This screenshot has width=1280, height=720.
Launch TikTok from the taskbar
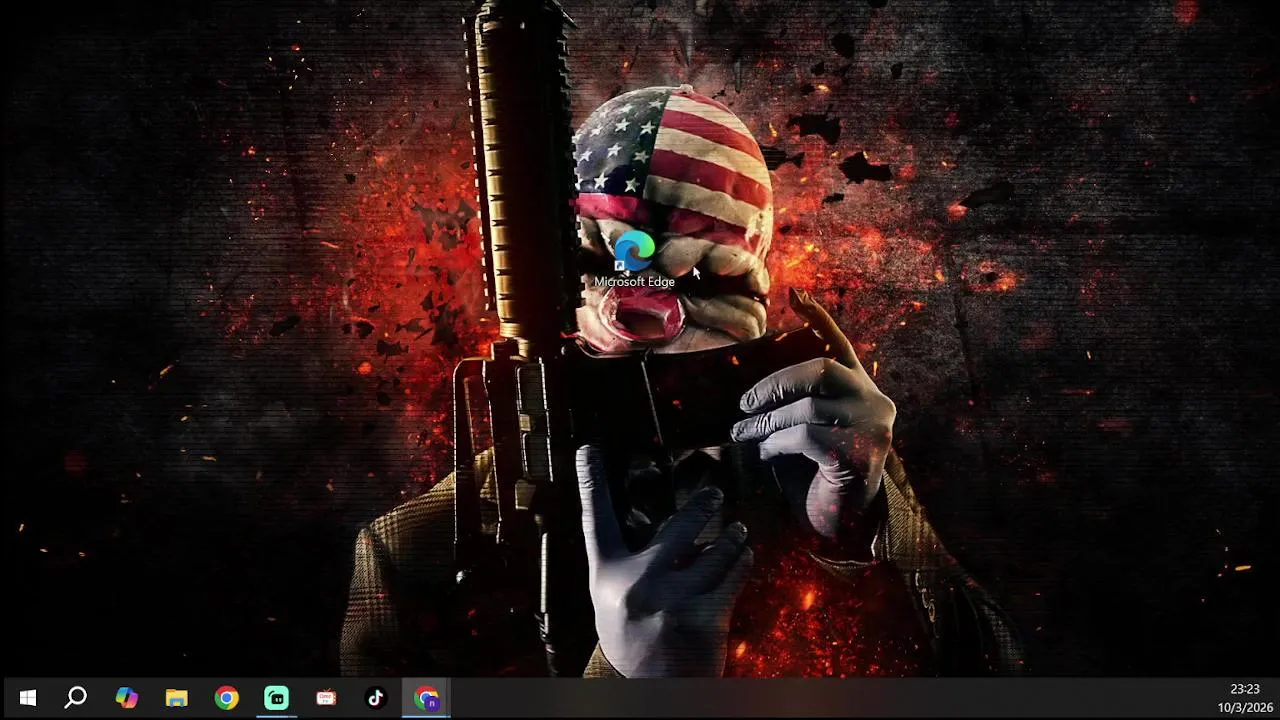tap(376, 698)
